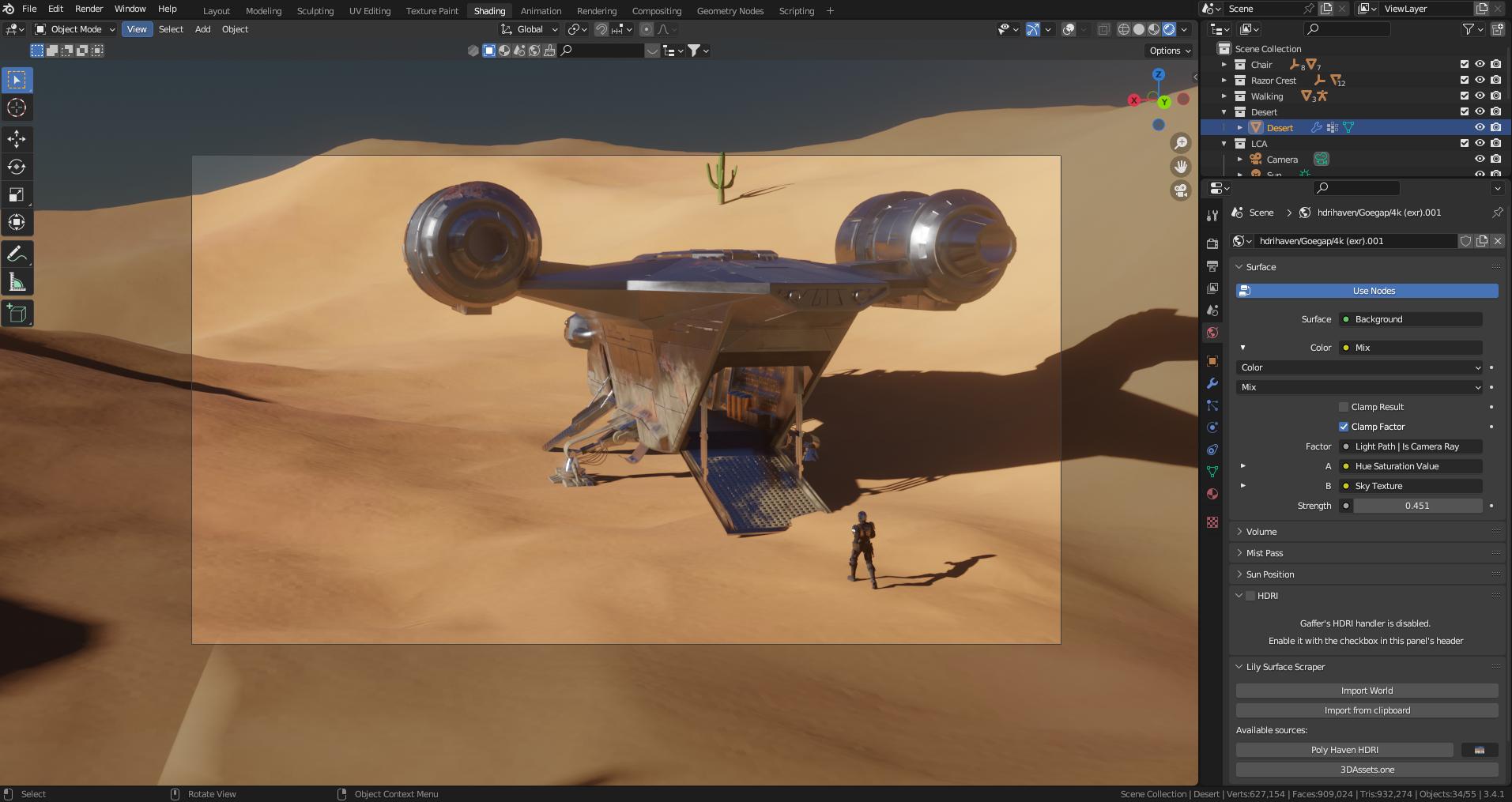Select the Scale tool

(x=17, y=194)
